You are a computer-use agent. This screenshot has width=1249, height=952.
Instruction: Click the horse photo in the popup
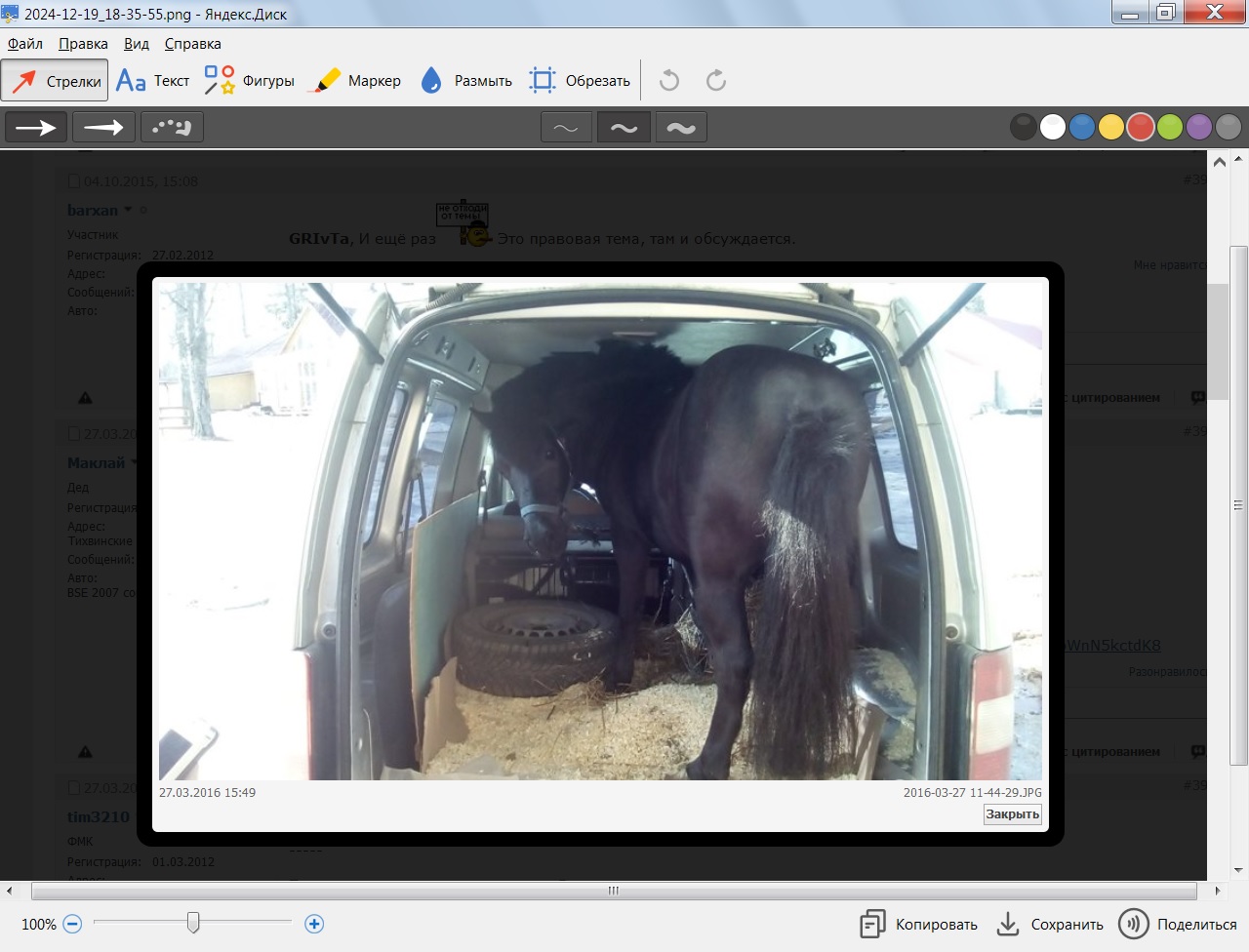click(600, 531)
